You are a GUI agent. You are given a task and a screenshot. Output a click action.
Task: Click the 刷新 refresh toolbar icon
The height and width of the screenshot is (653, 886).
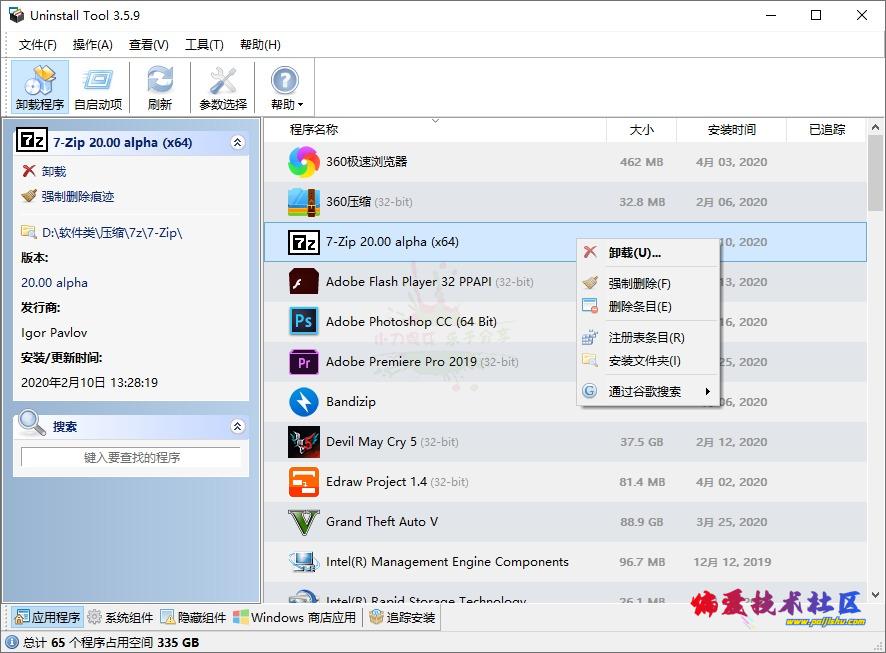click(160, 88)
